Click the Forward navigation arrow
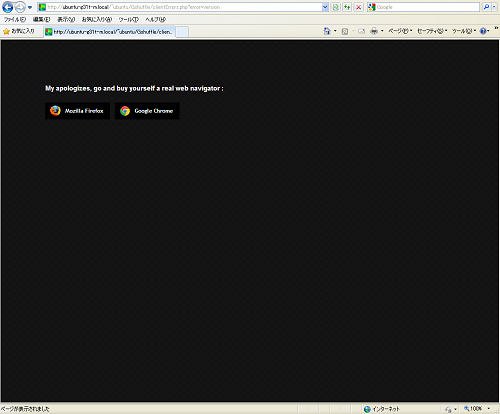 pos(20,7)
